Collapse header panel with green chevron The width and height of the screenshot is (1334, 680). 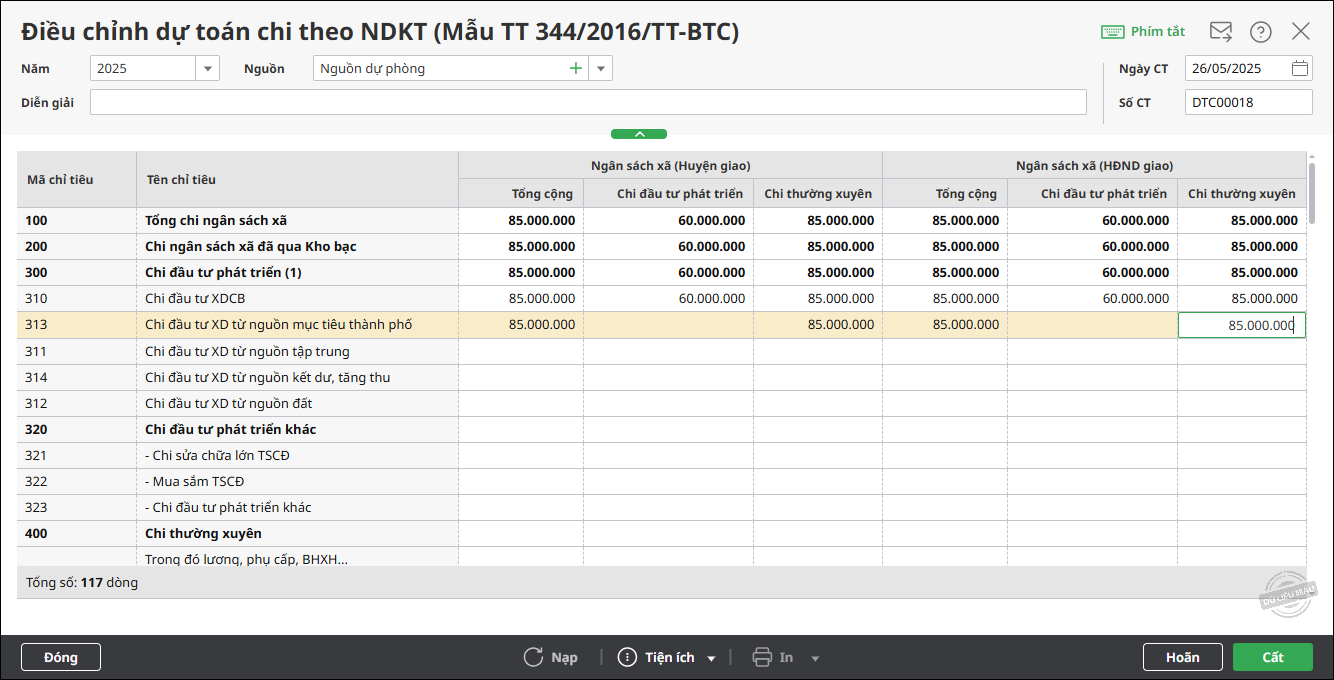pos(639,134)
